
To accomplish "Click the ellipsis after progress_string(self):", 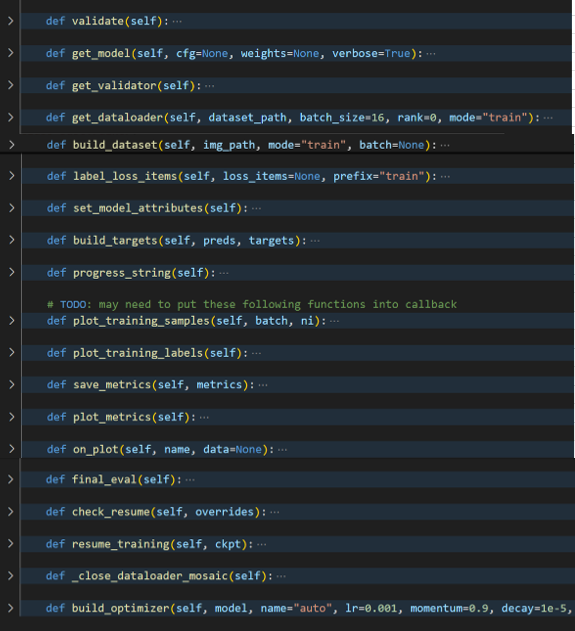I will 224,273.
